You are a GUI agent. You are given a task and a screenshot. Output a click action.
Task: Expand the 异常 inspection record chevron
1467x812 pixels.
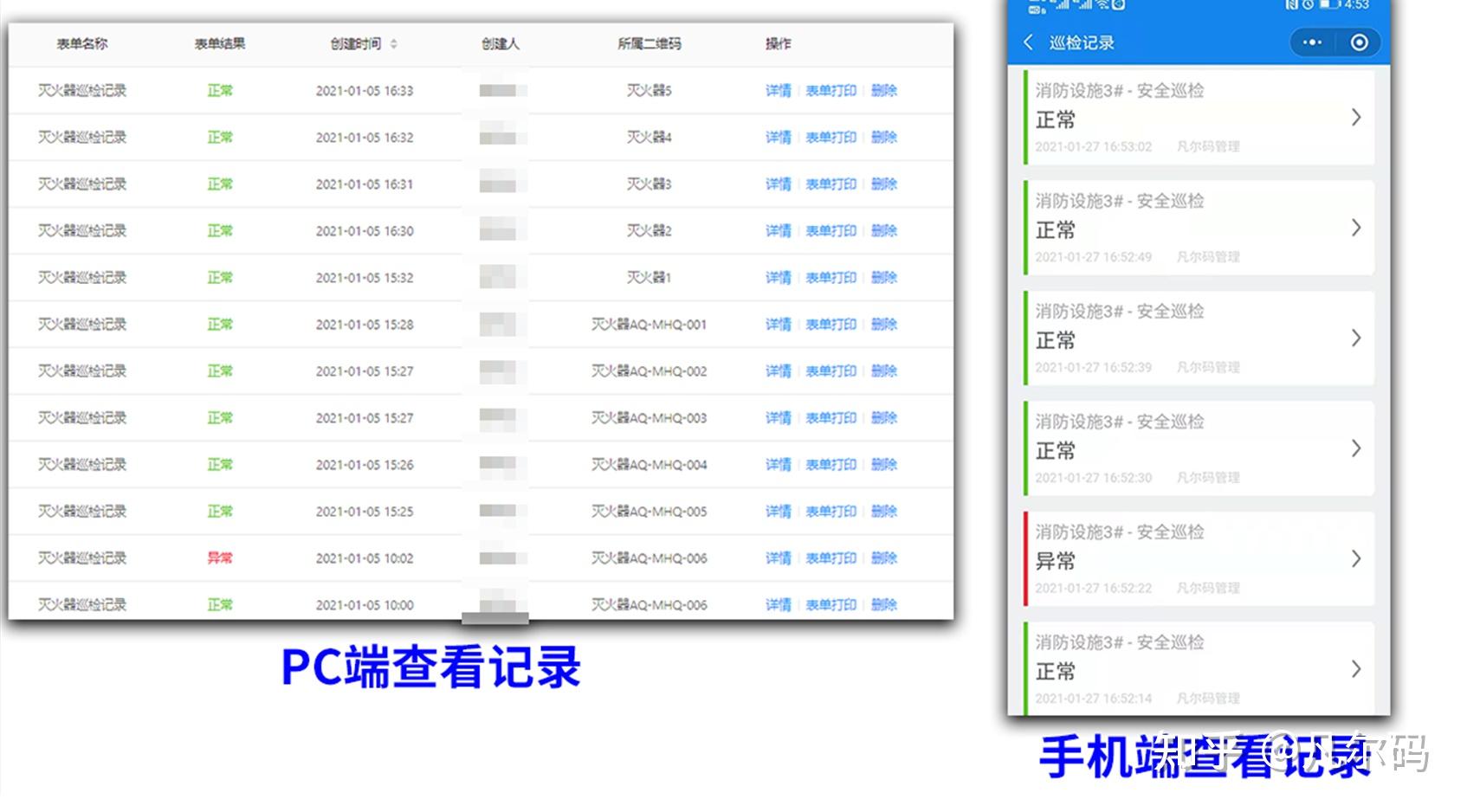(1356, 558)
